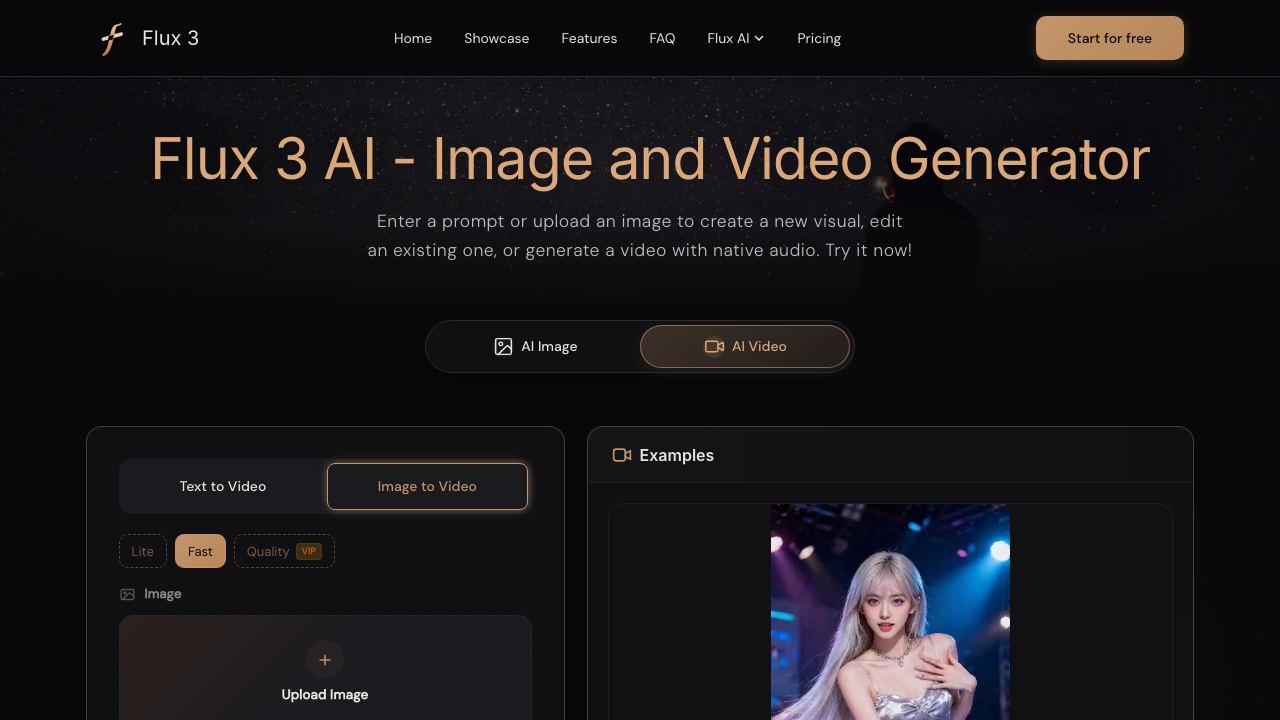Choose the Lite model option
The image size is (1280, 720).
[x=143, y=551]
